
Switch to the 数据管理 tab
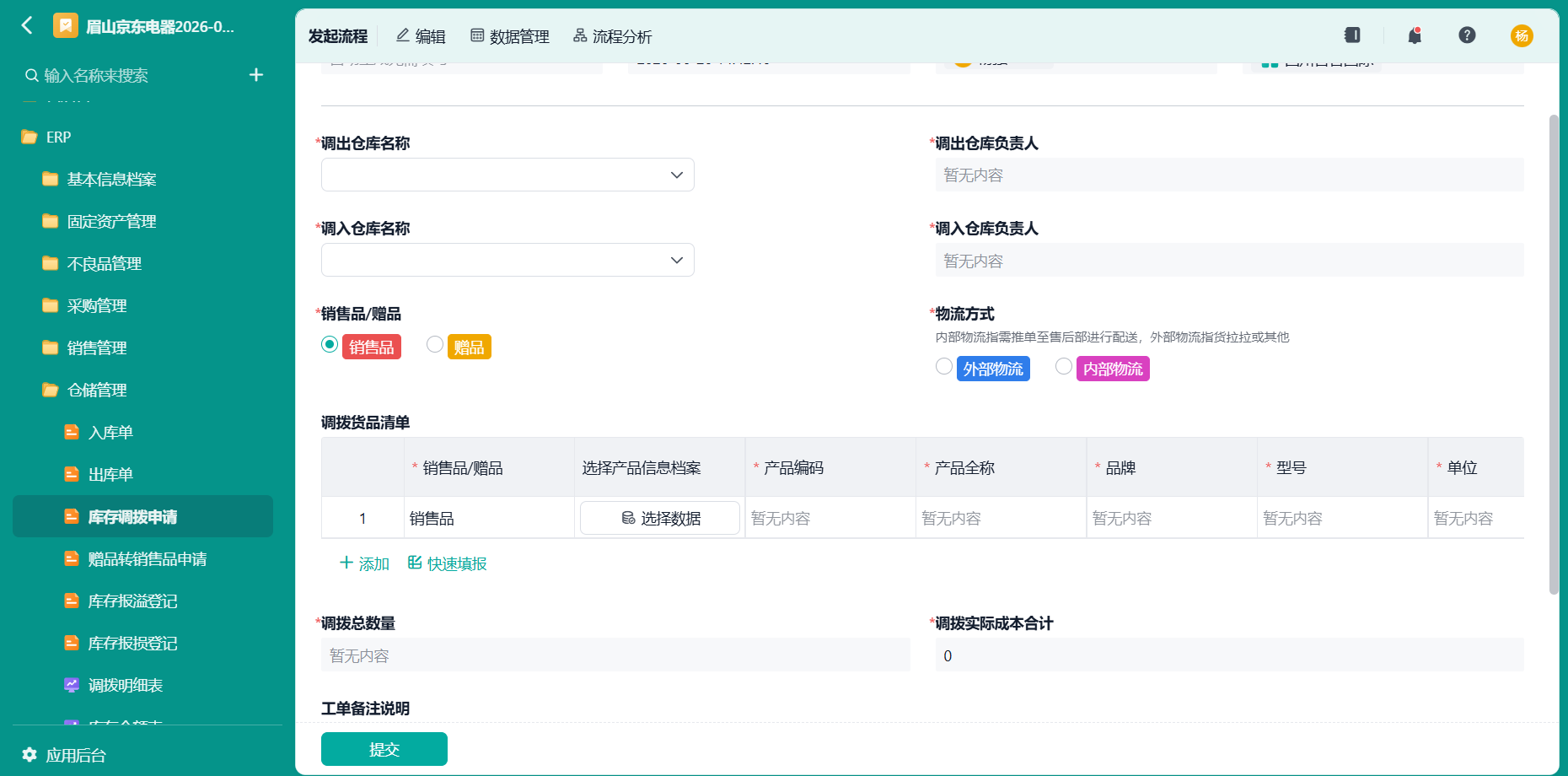(510, 36)
